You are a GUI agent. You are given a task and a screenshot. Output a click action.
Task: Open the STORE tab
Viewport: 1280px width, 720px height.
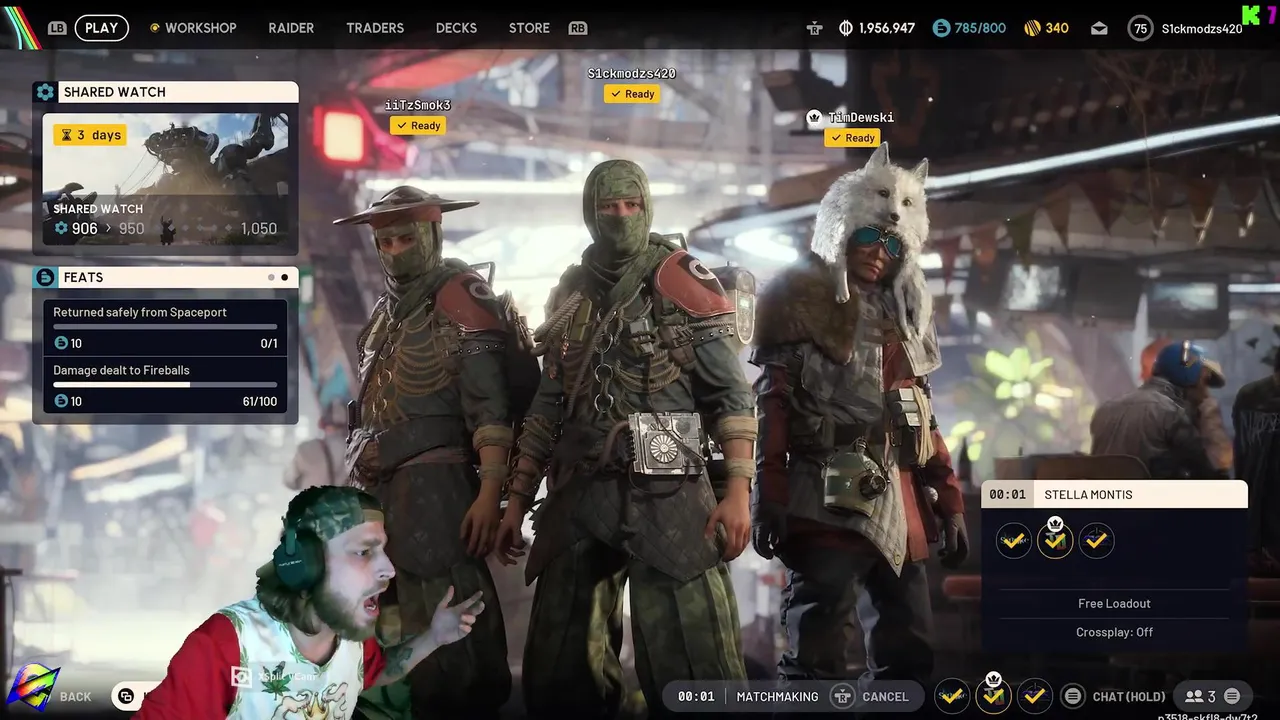coord(529,28)
